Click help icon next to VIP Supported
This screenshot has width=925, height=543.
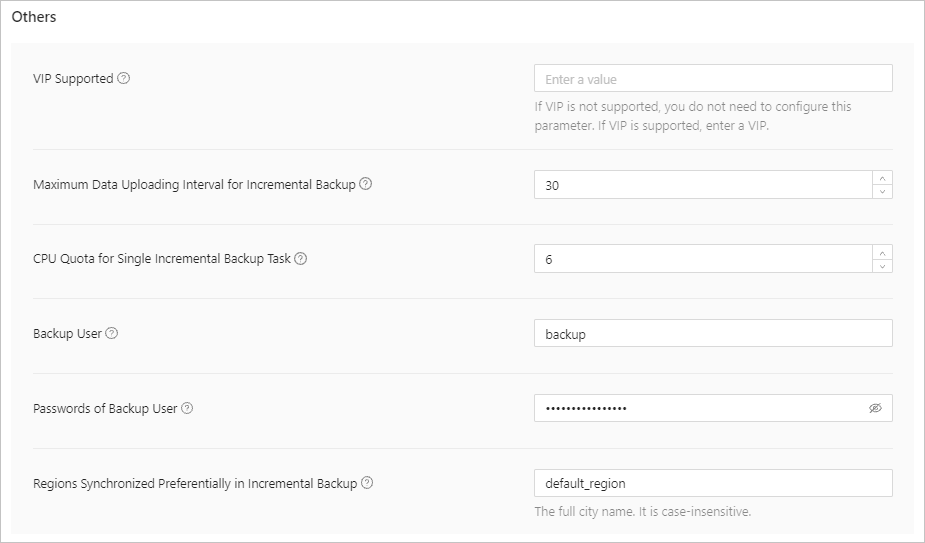124,78
